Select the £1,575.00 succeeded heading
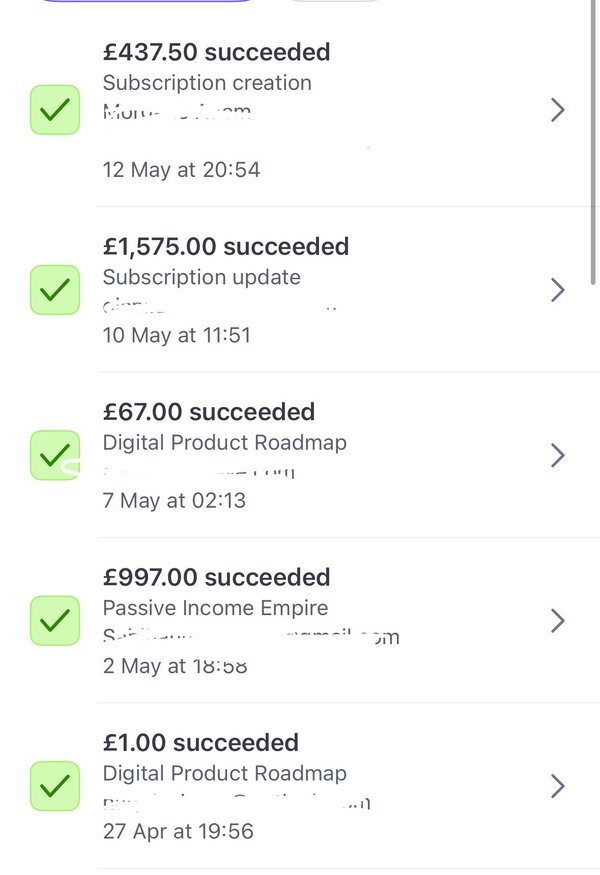This screenshot has width=600, height=875. pyautogui.click(x=226, y=246)
